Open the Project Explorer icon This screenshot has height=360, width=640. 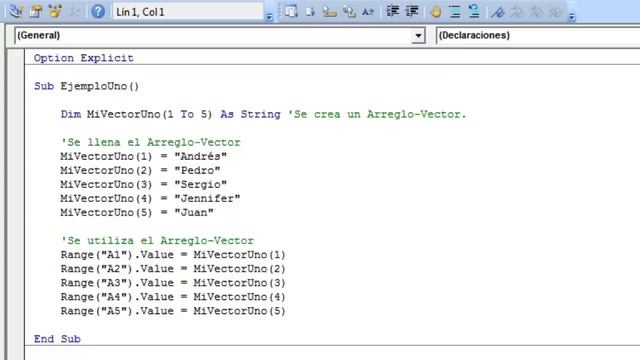pyautogui.click(x=16, y=11)
